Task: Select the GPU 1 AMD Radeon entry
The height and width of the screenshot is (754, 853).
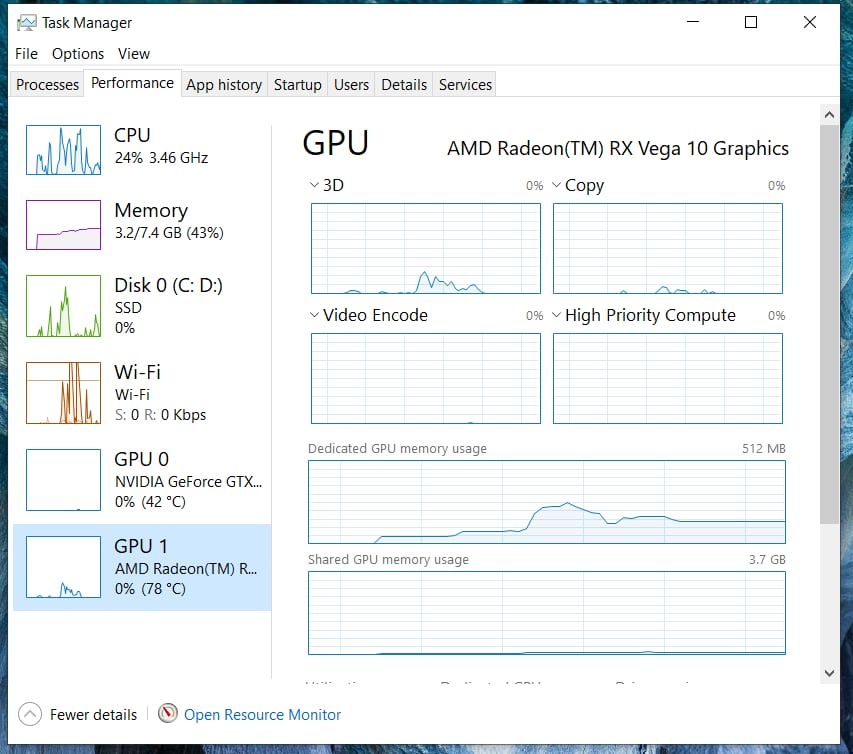Action: (142, 567)
